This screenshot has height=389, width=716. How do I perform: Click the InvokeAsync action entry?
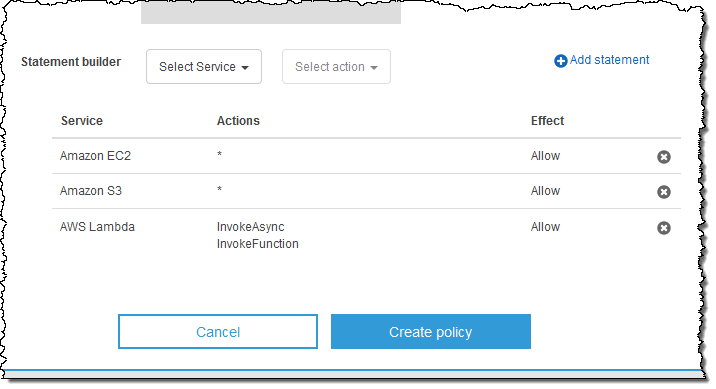(x=250, y=227)
